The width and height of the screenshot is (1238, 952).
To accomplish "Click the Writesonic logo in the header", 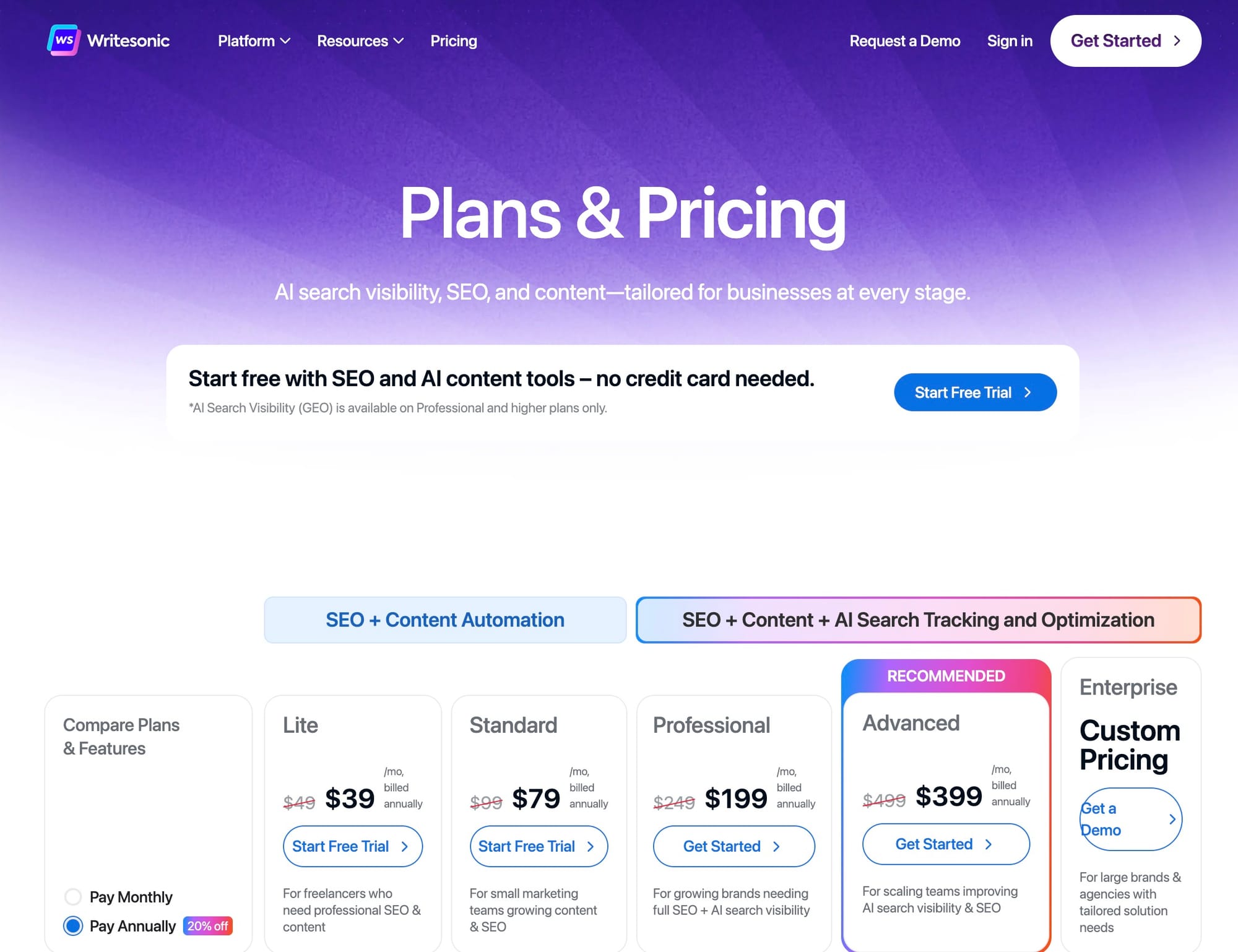I will pyautogui.click(x=109, y=40).
